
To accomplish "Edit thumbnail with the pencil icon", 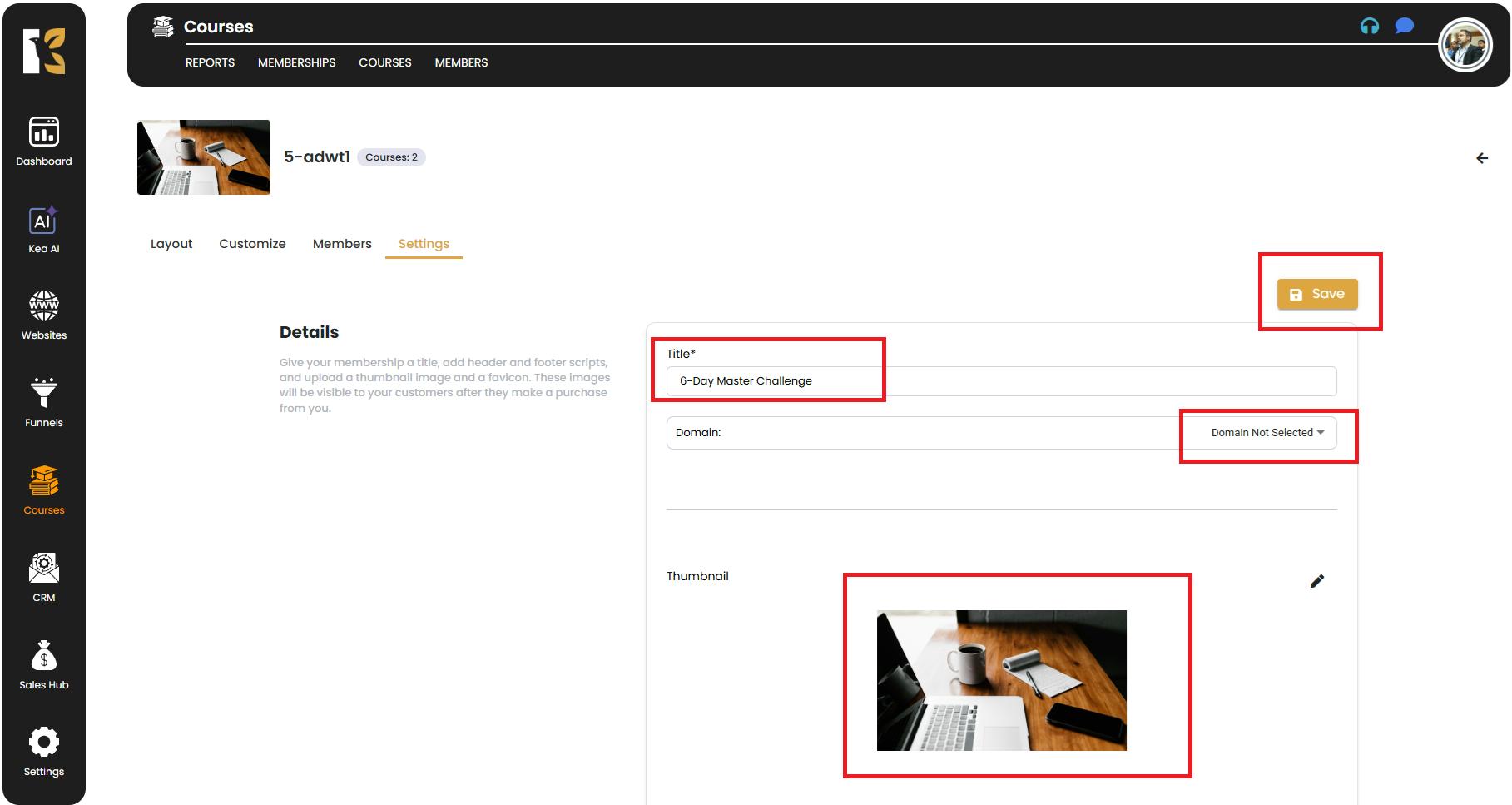I will click(1316, 581).
